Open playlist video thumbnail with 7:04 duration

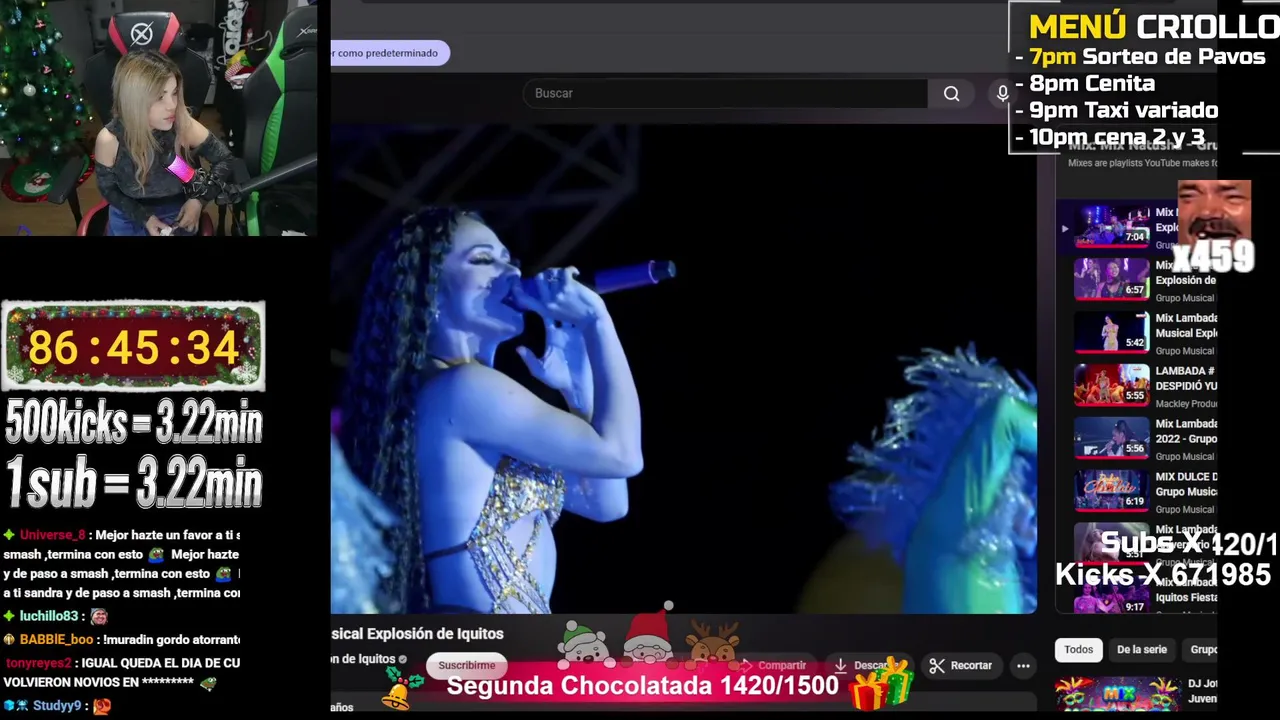[1112, 225]
